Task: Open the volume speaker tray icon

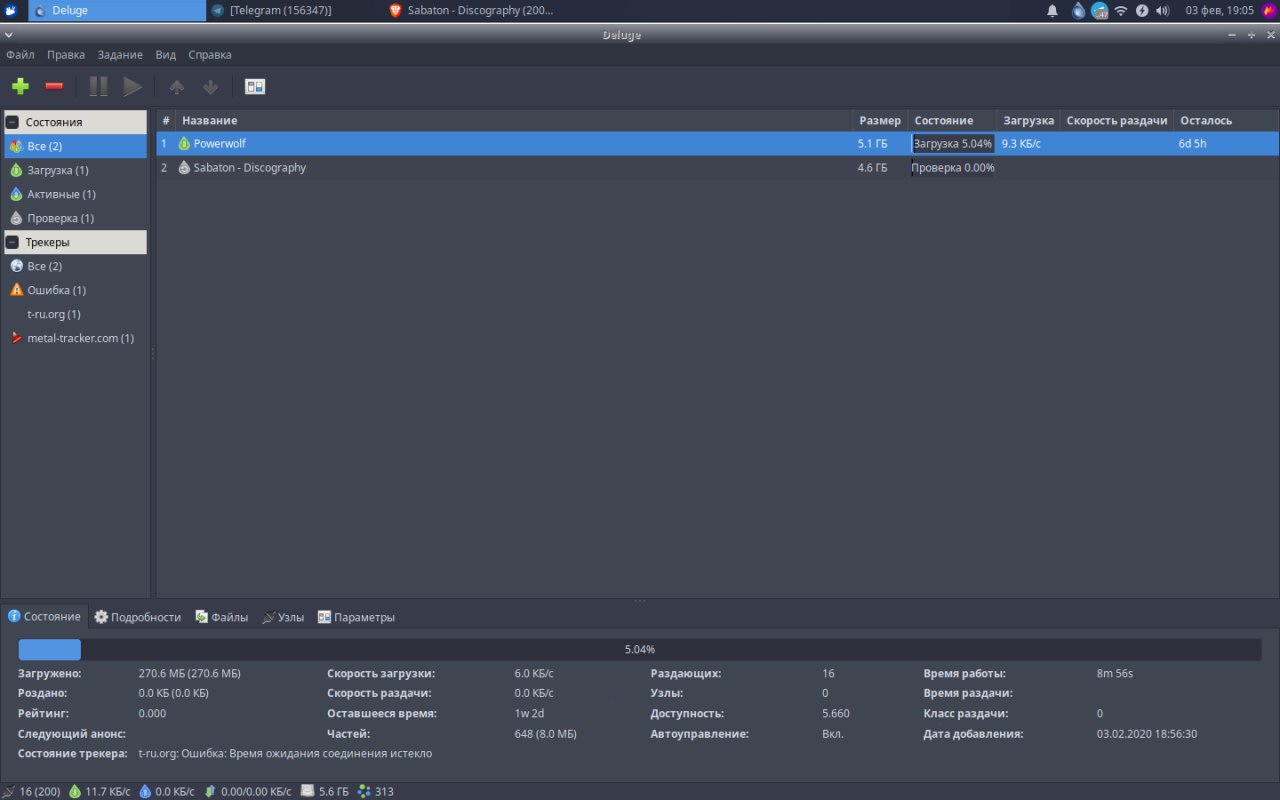Action: coord(1162,10)
